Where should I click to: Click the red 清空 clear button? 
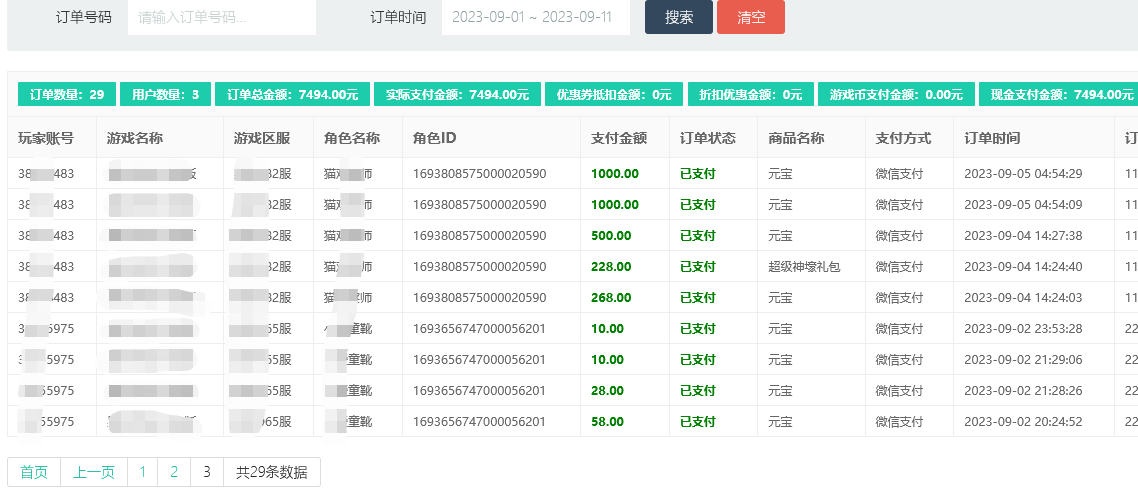[750, 17]
